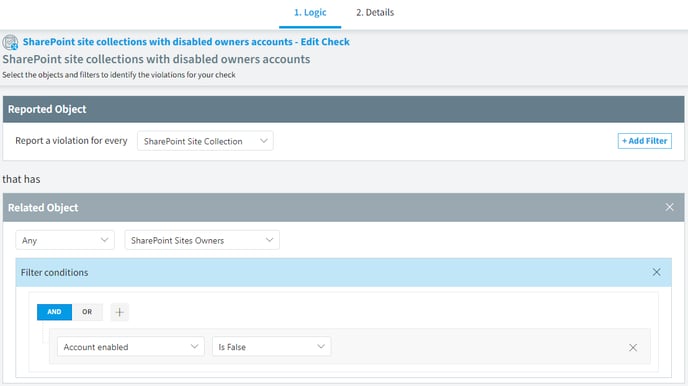The height and width of the screenshot is (386, 688).
Task: Remove the Related Object section
Action: click(x=669, y=207)
